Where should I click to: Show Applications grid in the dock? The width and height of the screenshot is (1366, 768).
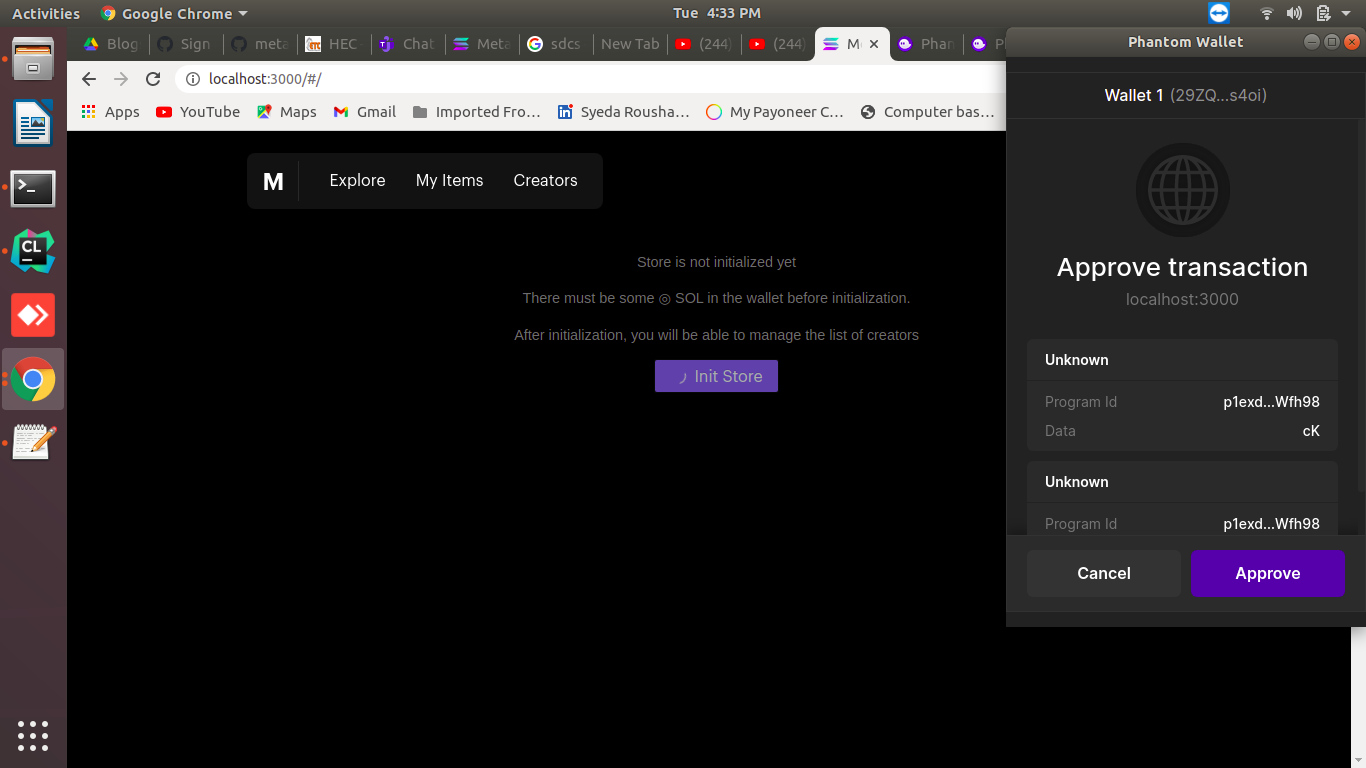click(x=33, y=735)
